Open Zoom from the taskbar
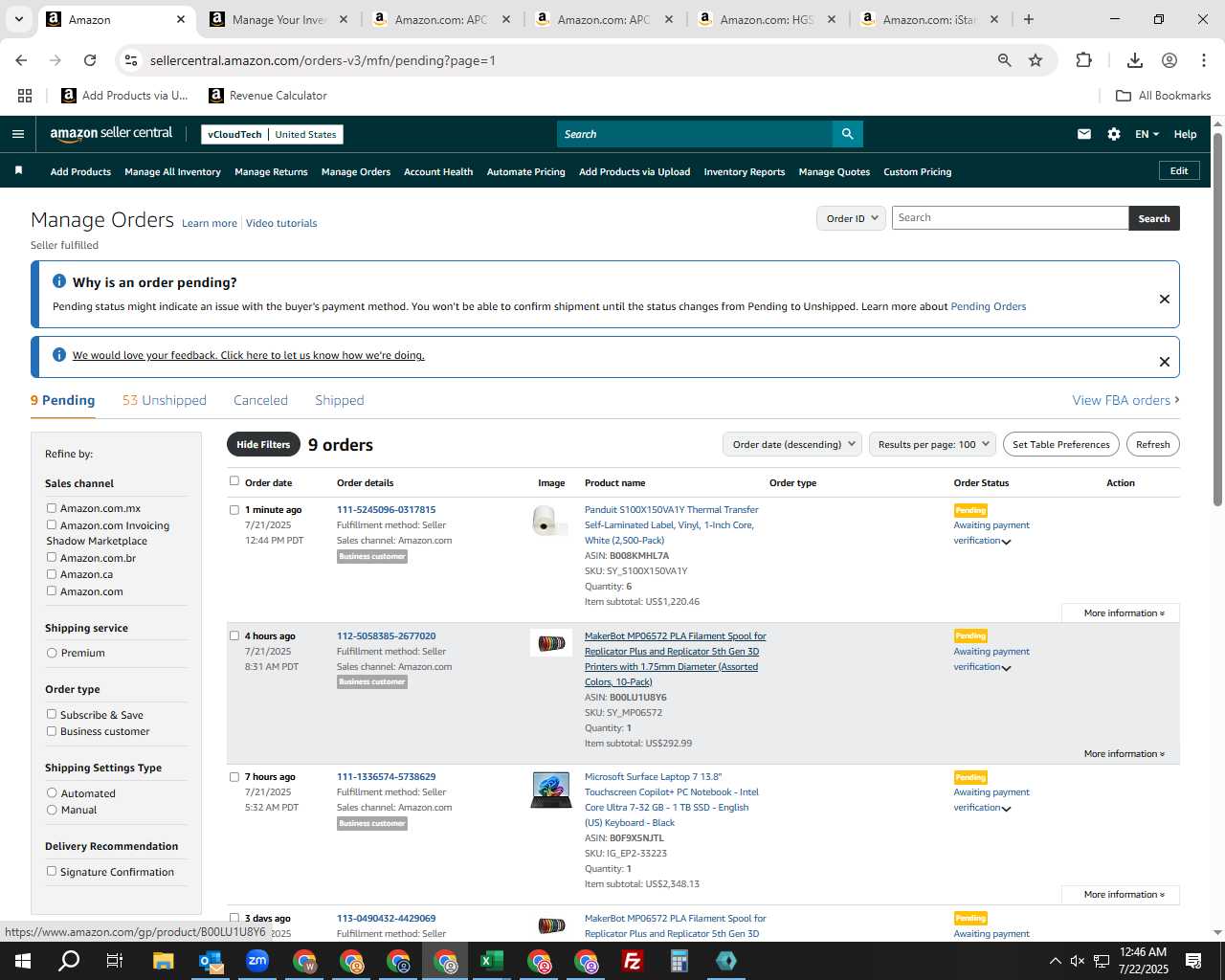Image resolution: width=1225 pixels, height=980 pixels. pos(257,961)
